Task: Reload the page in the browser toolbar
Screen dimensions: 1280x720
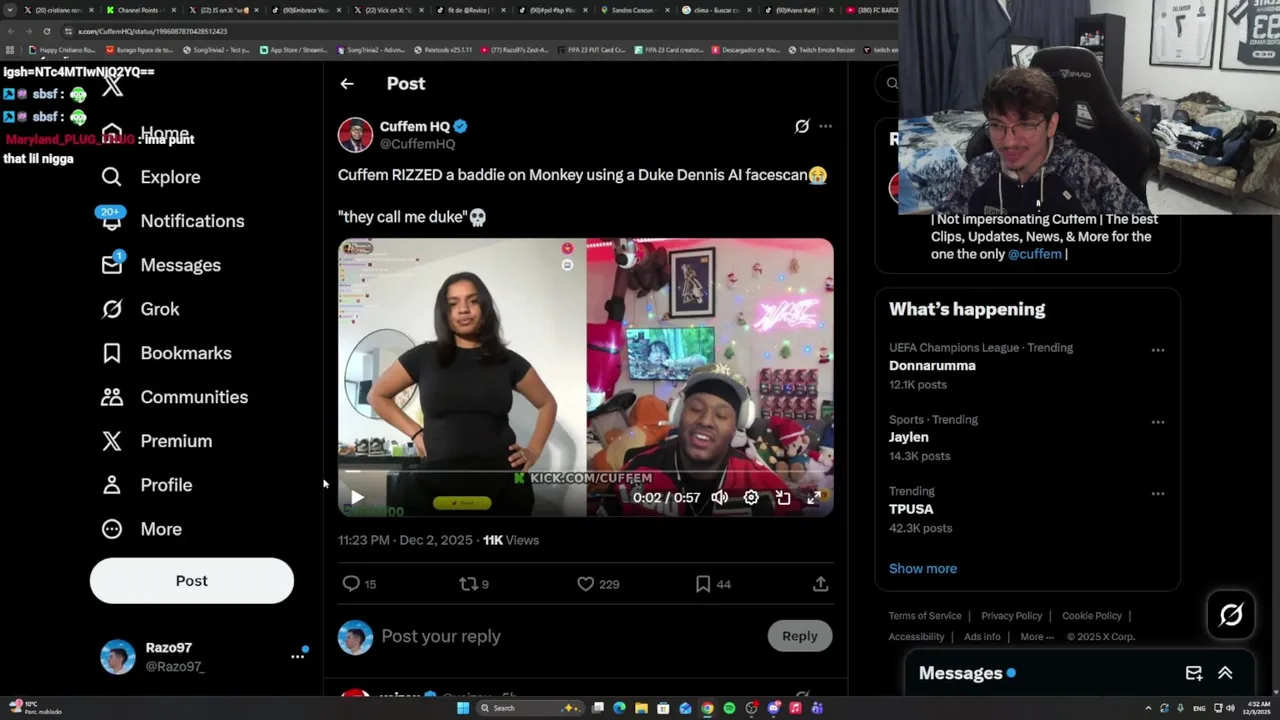Action: [x=46, y=31]
